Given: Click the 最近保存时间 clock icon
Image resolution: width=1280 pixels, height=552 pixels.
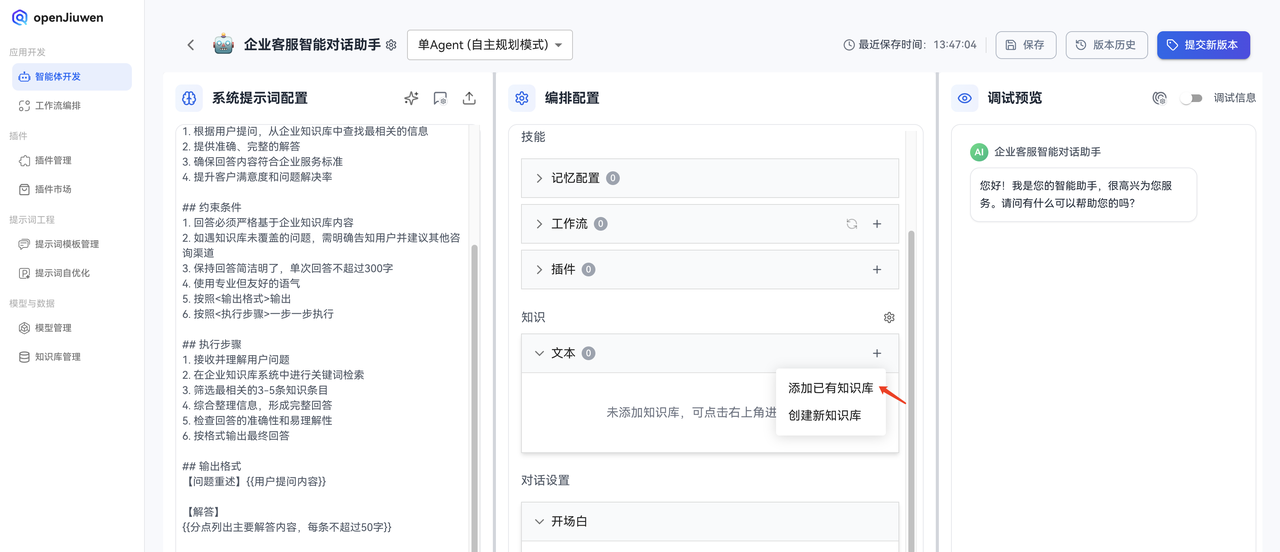Looking at the screenshot, I should click(x=849, y=45).
